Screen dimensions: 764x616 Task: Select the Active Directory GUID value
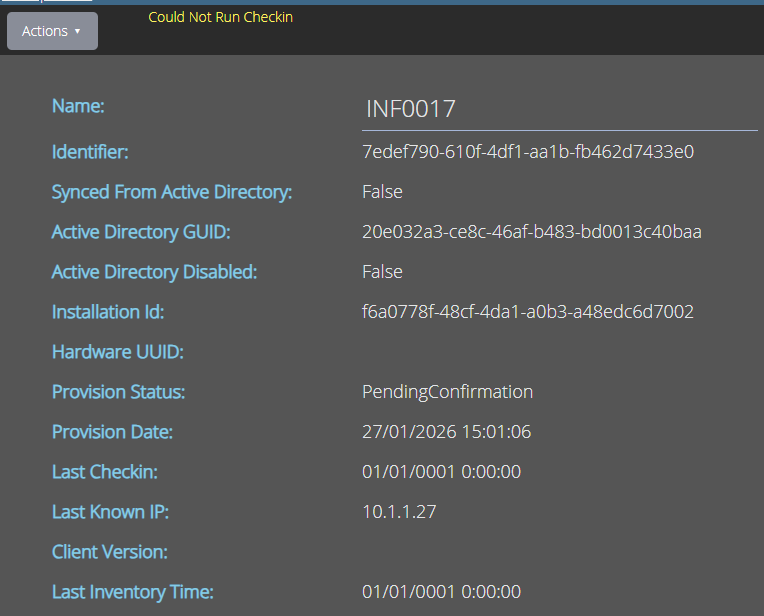tap(531, 232)
